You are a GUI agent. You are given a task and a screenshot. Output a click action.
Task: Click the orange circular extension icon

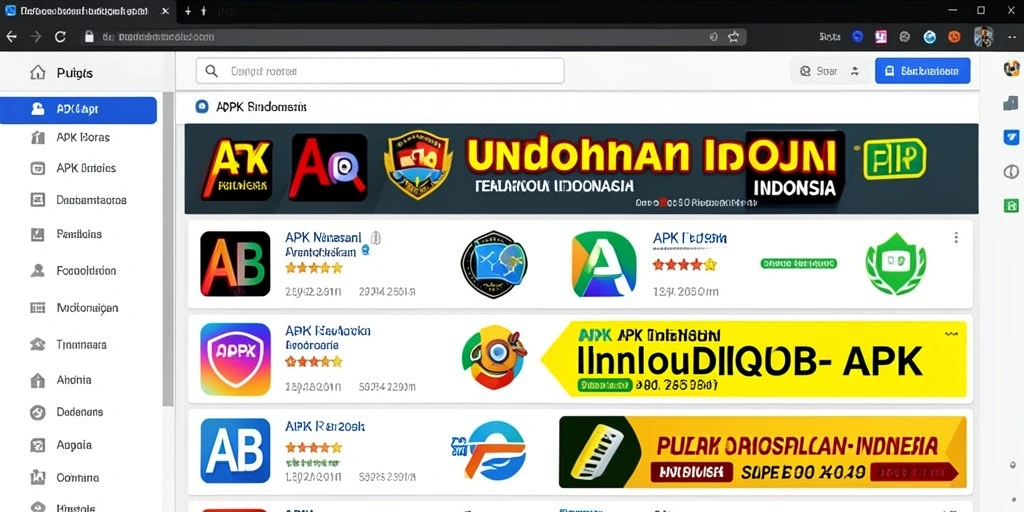coord(954,37)
